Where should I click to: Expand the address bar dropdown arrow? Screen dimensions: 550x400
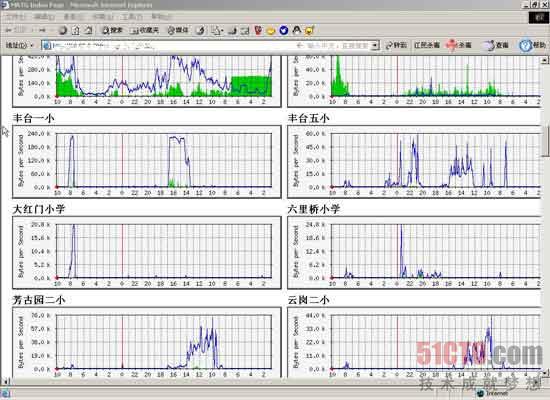pyautogui.click(x=375, y=46)
